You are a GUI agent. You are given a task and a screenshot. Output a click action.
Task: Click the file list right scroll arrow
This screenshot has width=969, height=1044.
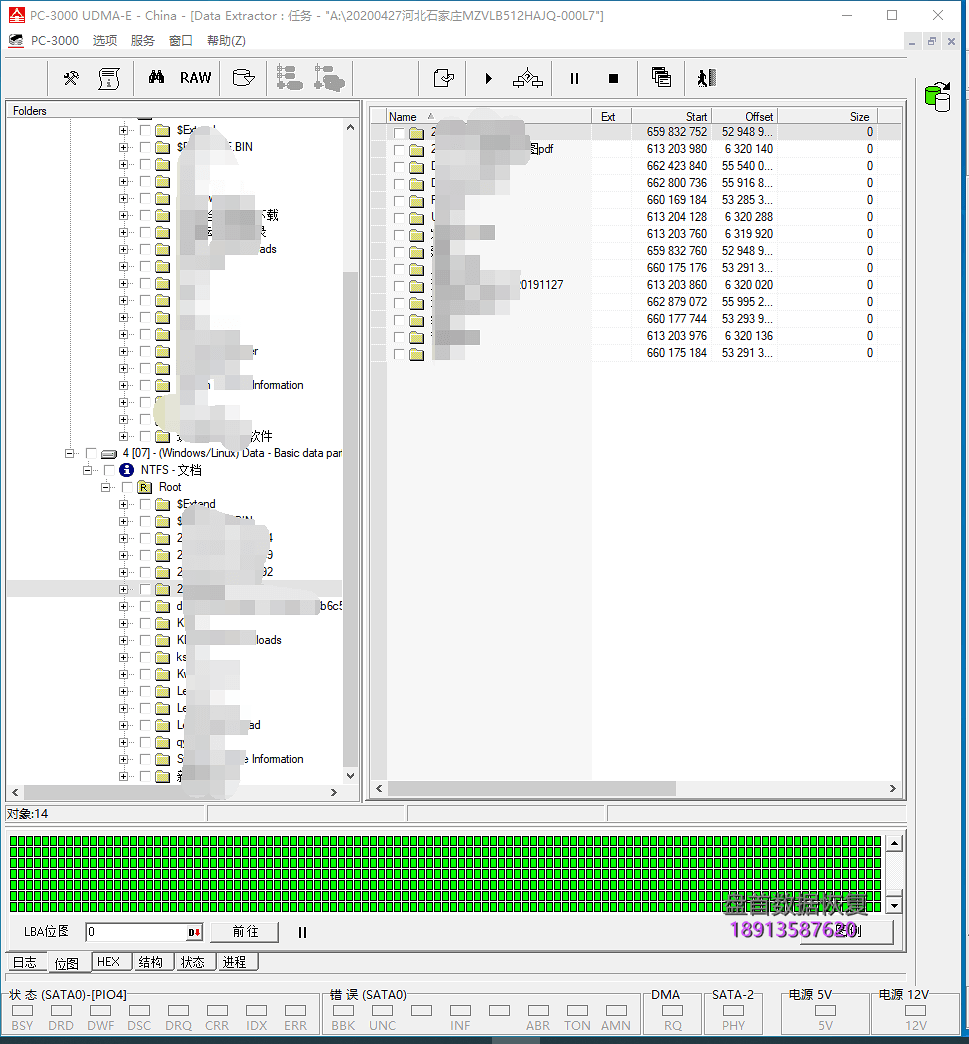point(892,789)
